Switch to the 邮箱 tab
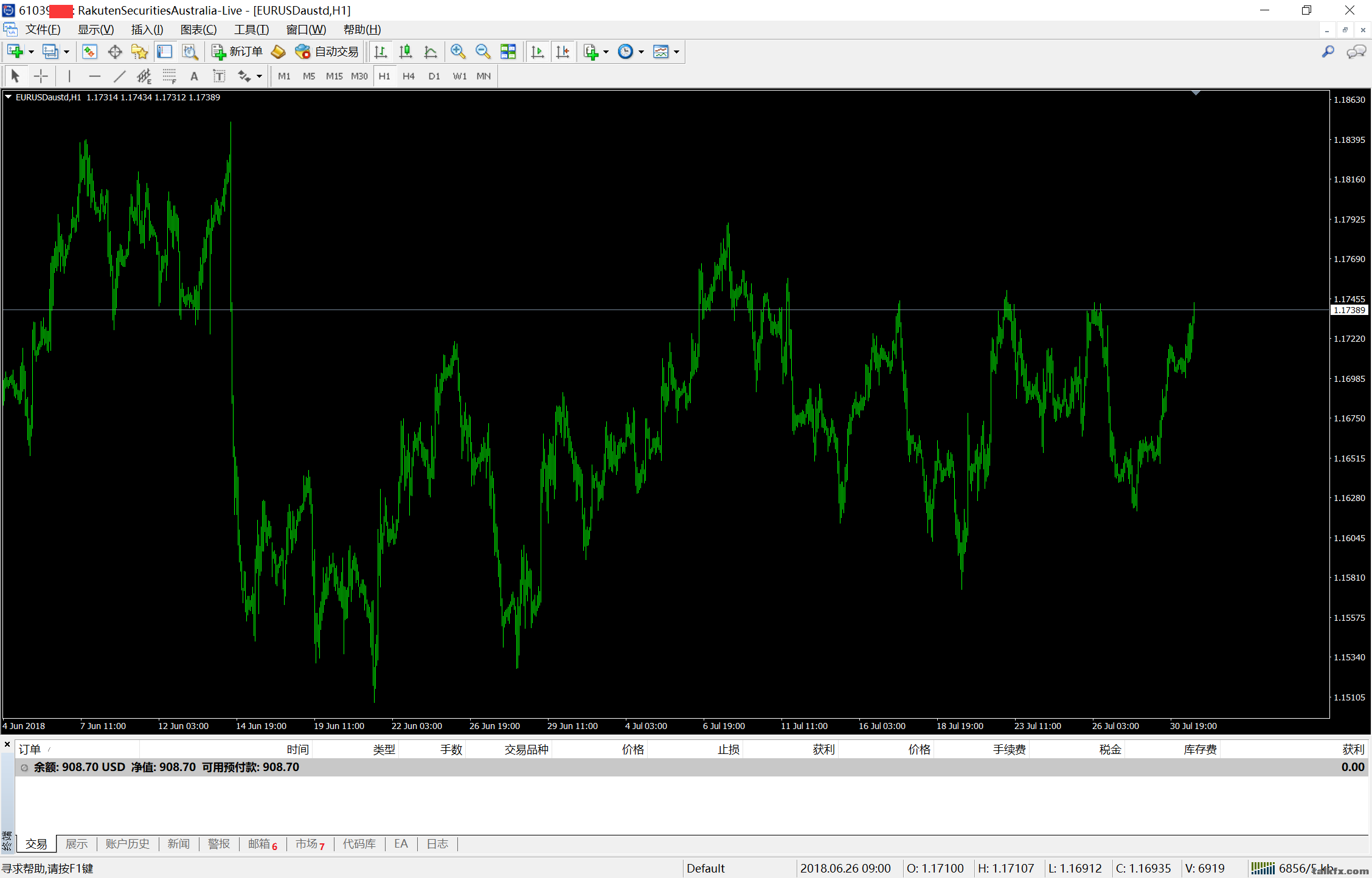This screenshot has height=878, width=1372. (262, 844)
